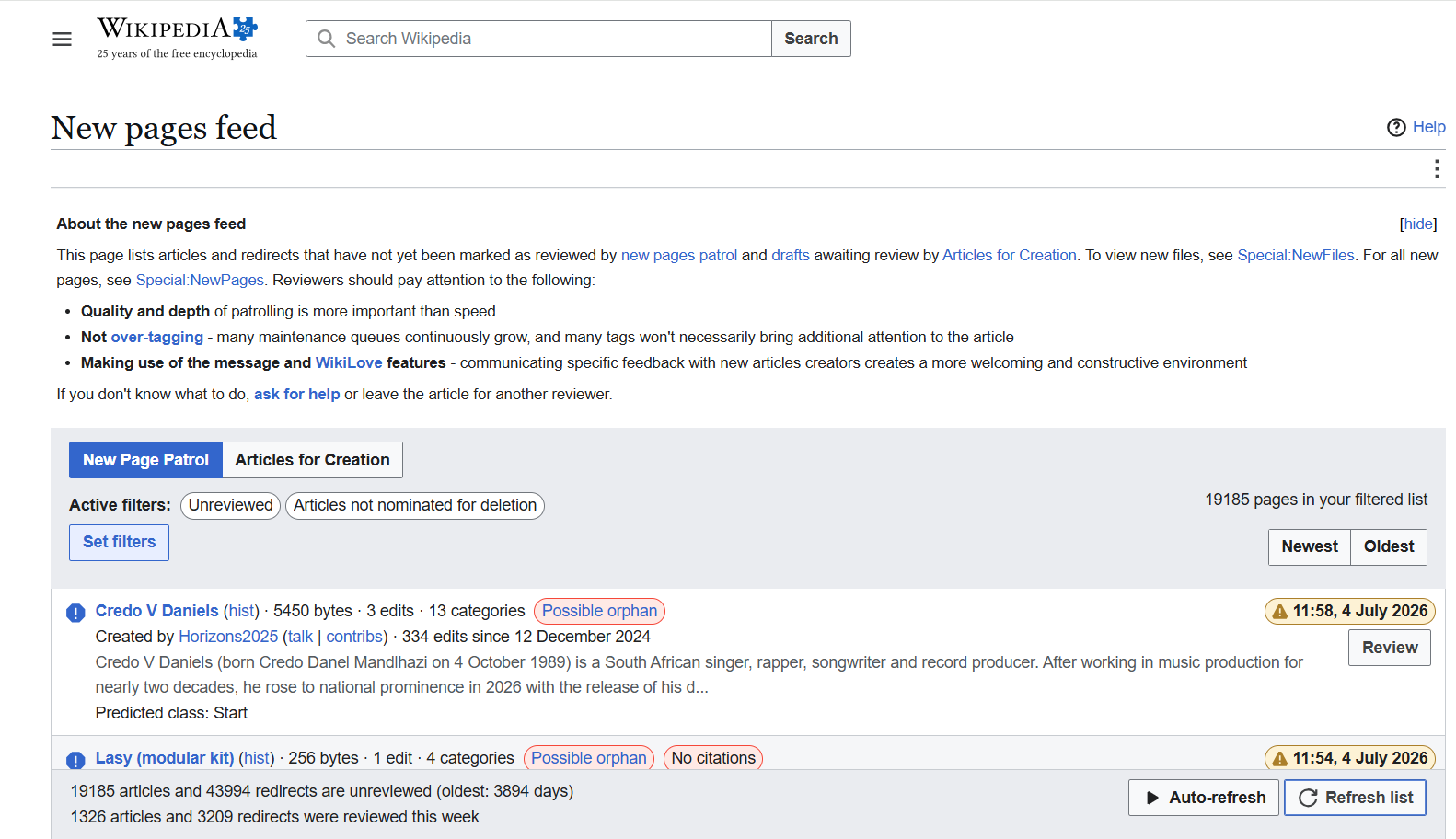Open the Special:NewPages link
The image size is (1456, 839).
pos(200,280)
